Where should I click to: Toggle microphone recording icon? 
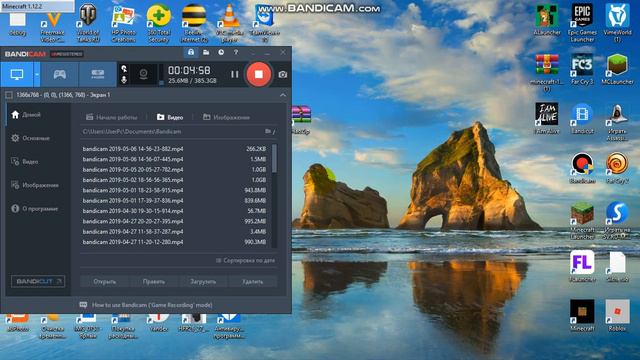[124, 80]
